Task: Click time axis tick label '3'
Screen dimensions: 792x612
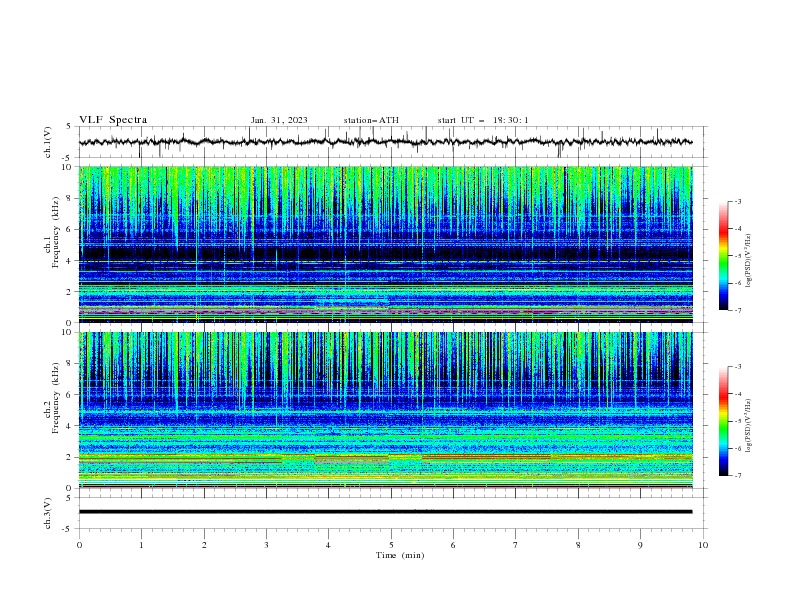Action: (x=266, y=545)
